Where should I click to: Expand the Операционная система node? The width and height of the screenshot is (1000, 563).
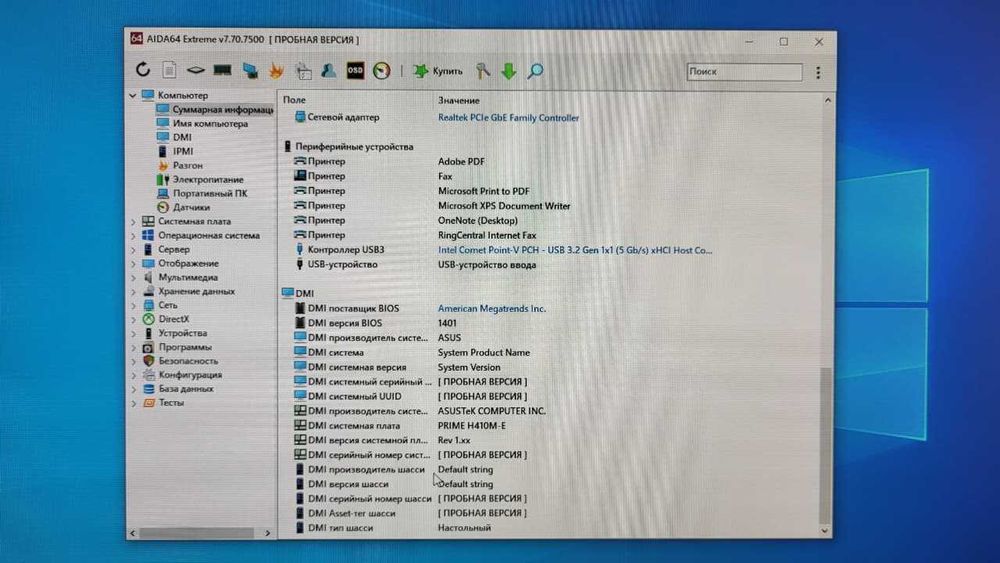pos(133,236)
